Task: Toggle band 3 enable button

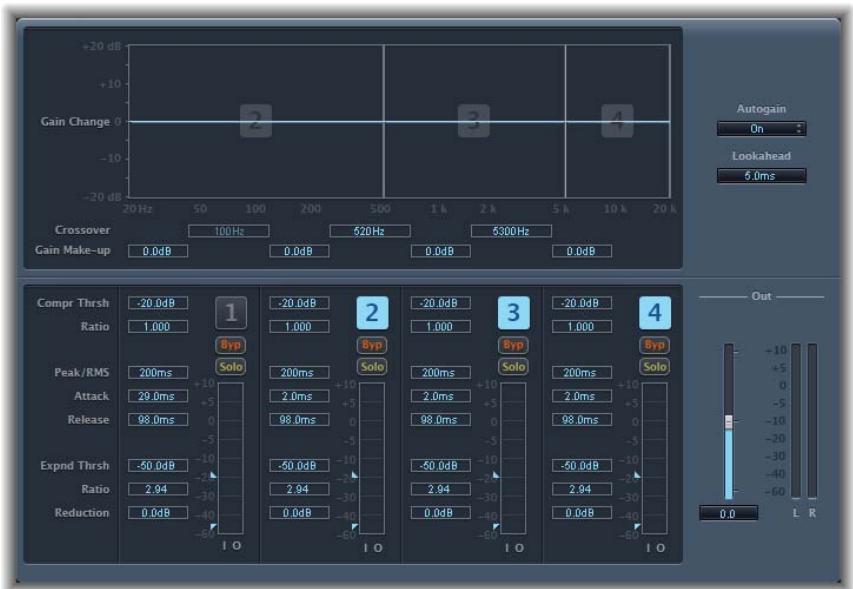Action: coord(514,313)
